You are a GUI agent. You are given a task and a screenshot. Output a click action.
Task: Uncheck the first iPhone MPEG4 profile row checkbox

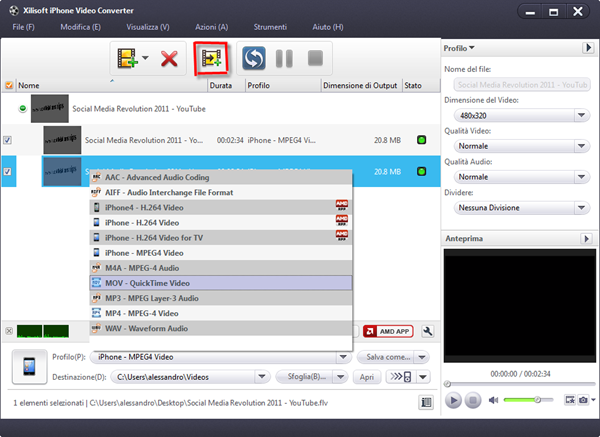[x=7, y=140]
